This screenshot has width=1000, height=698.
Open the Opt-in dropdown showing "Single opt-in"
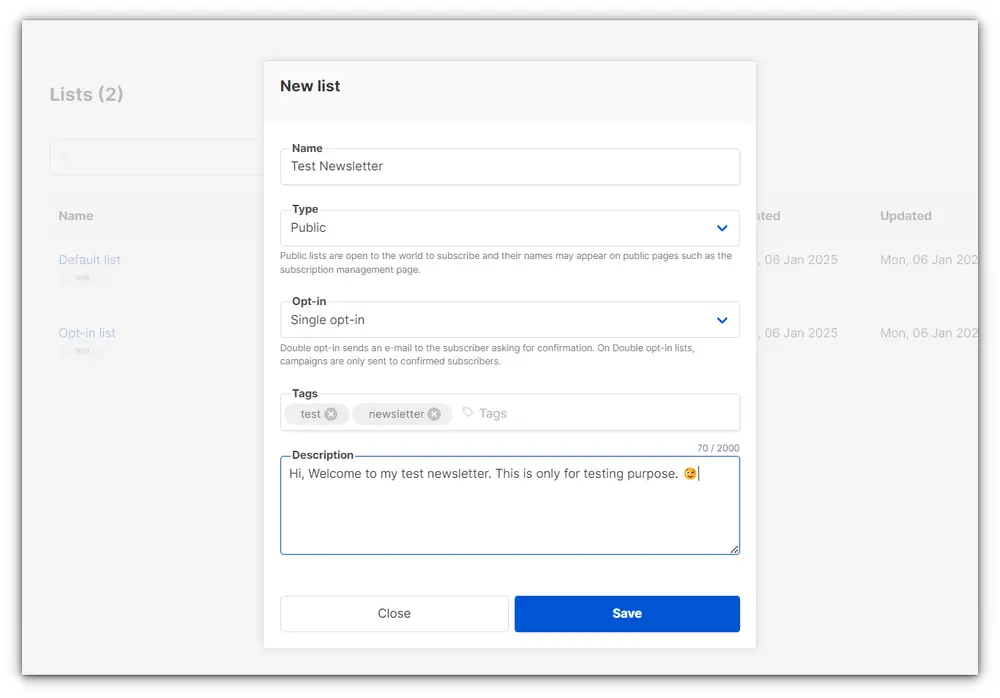[x=500, y=320]
